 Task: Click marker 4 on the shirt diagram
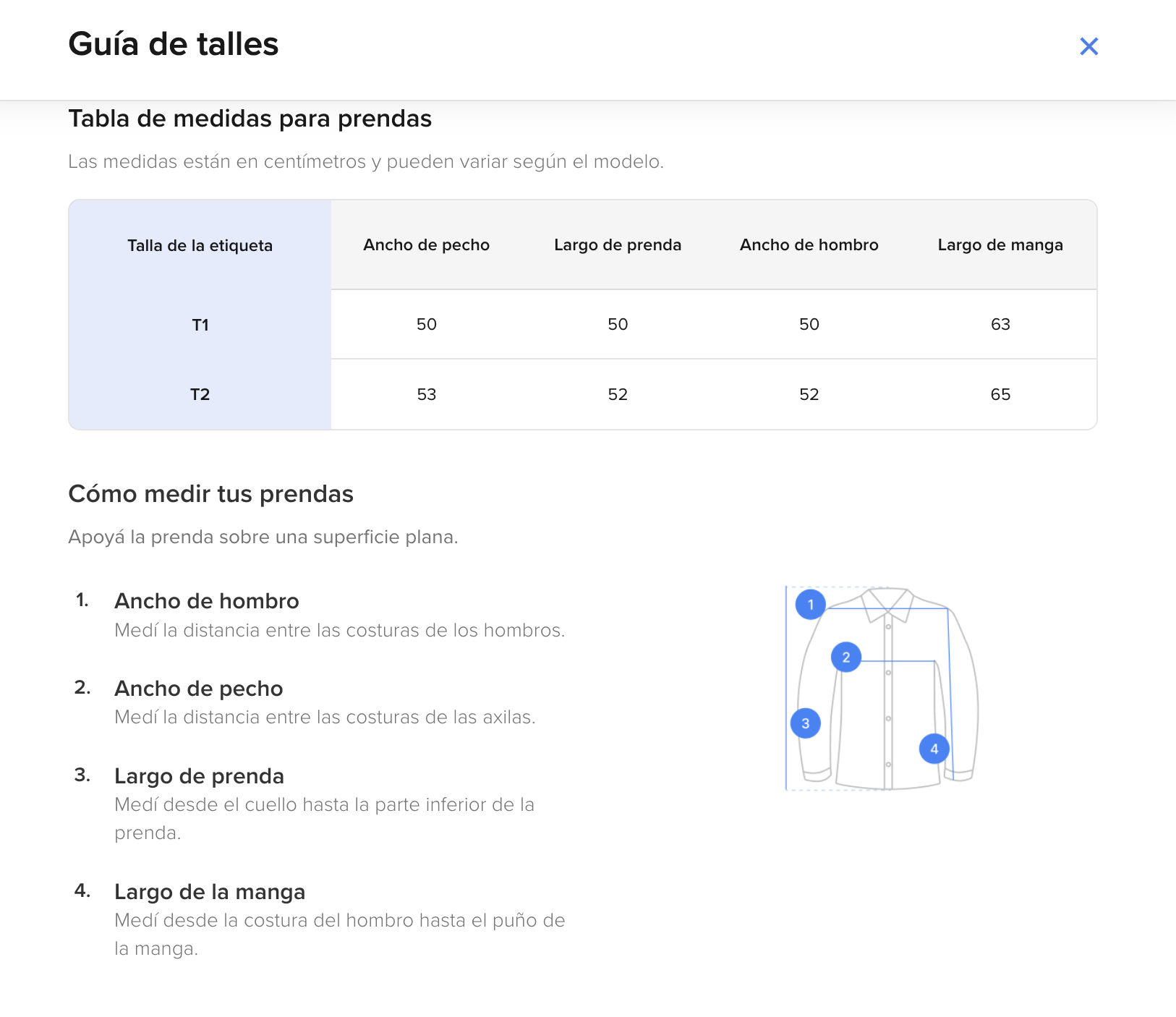934,749
